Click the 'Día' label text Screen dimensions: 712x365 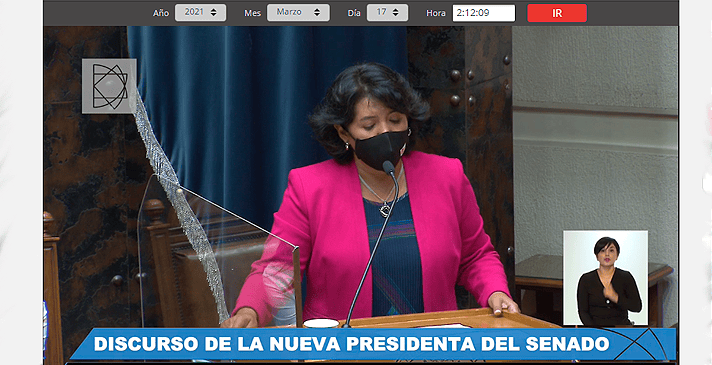354,13
